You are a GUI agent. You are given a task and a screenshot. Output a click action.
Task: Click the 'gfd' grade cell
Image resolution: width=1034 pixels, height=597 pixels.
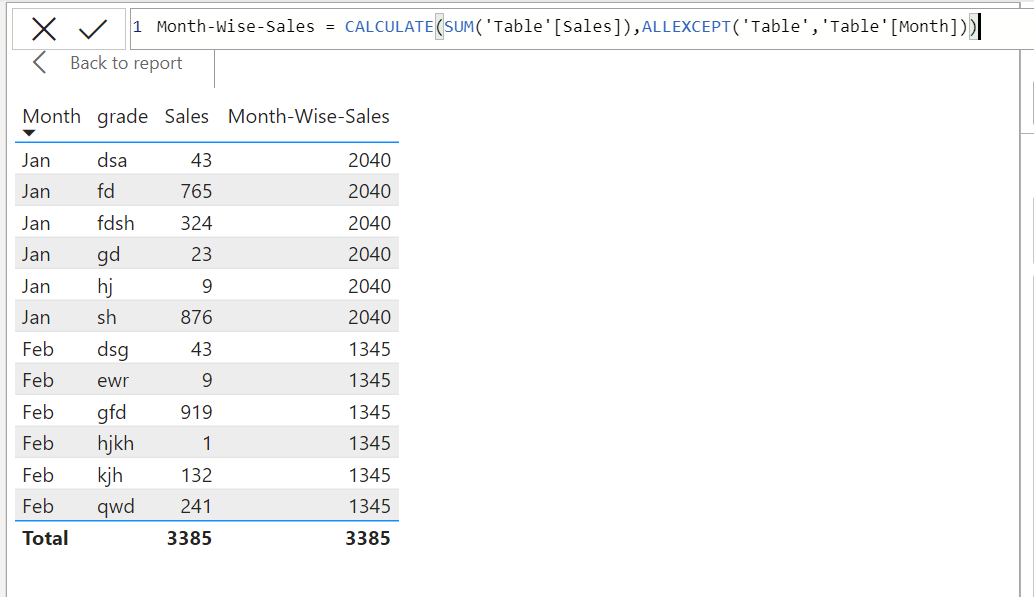pyautogui.click(x=111, y=412)
